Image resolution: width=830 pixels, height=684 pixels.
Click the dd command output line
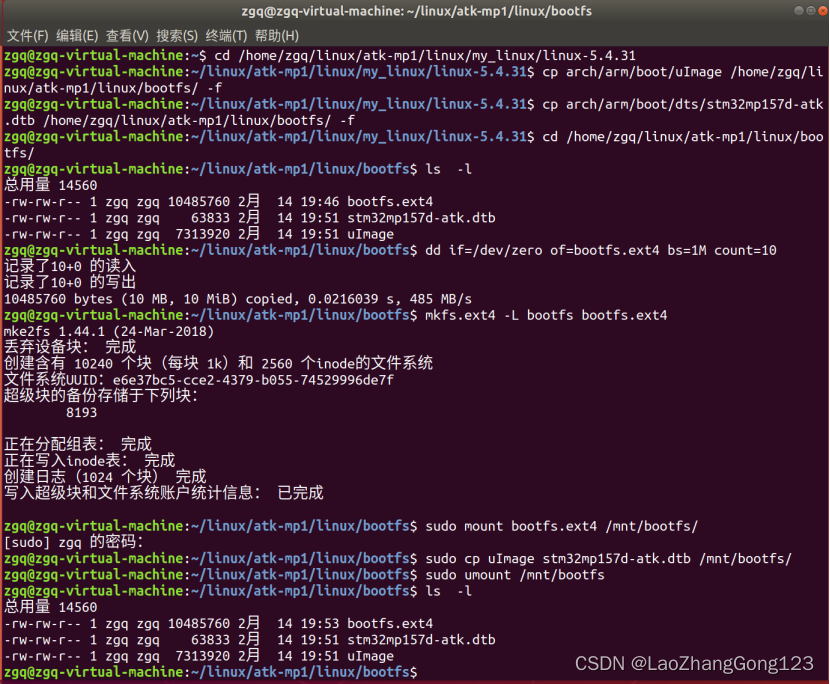point(200,298)
